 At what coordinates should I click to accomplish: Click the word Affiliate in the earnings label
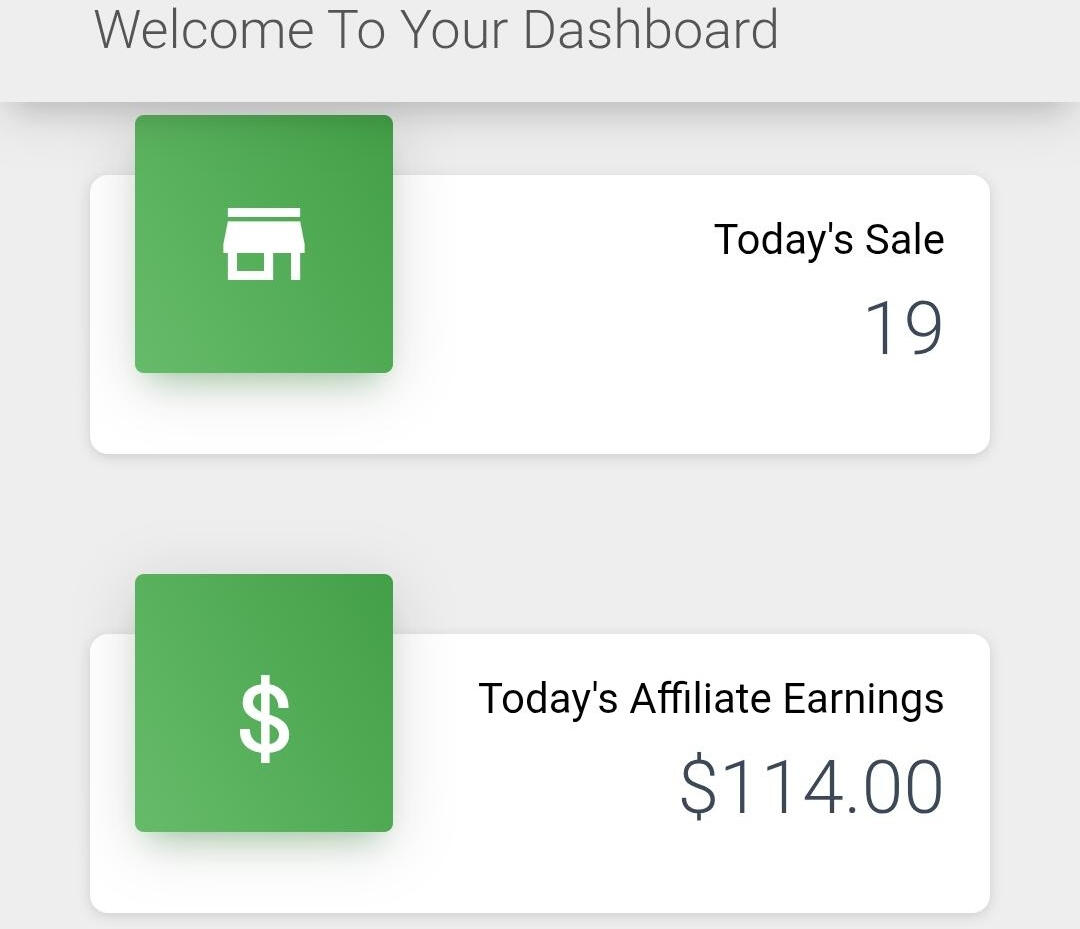700,698
